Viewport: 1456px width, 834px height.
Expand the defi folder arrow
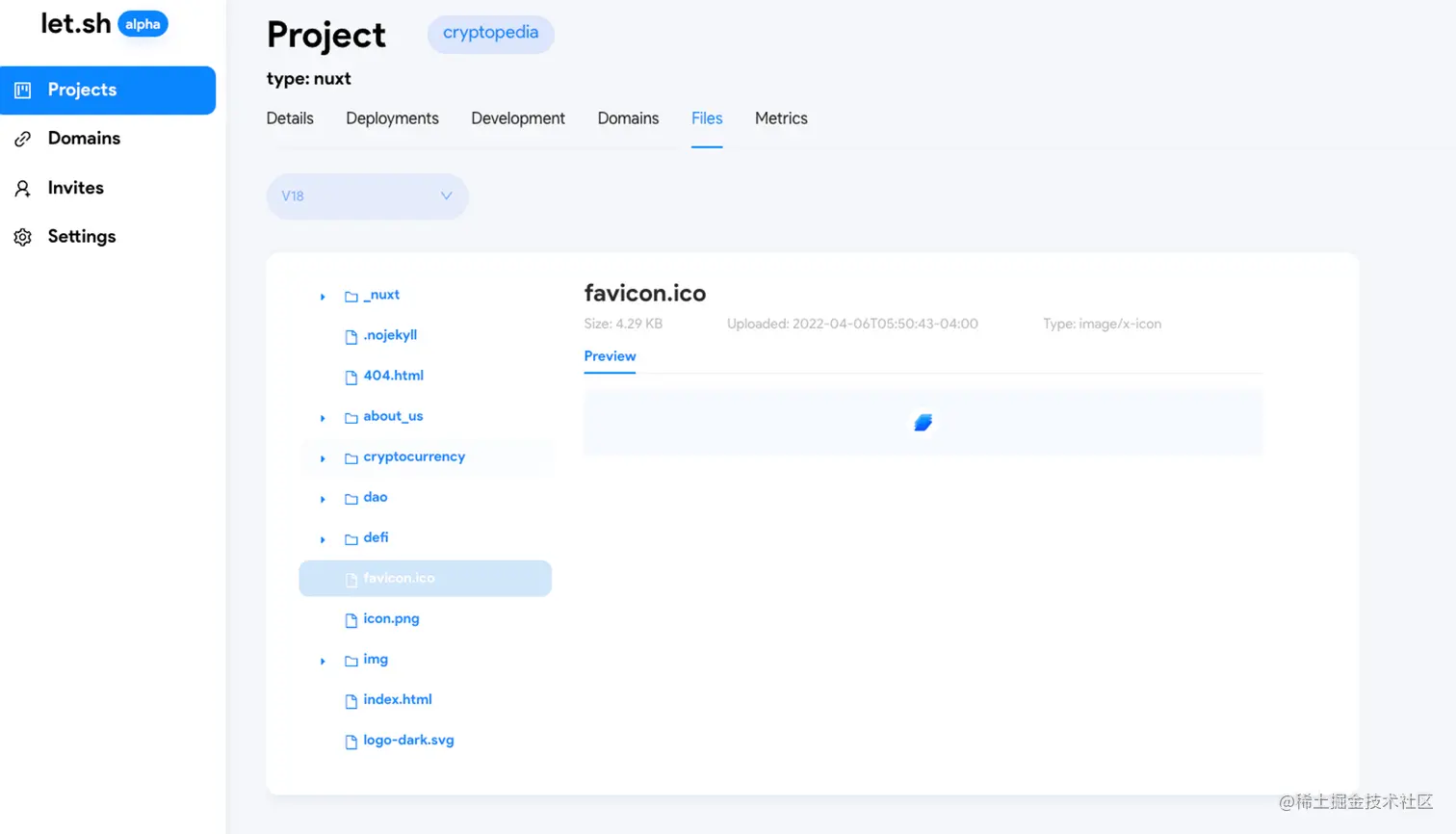coord(323,539)
